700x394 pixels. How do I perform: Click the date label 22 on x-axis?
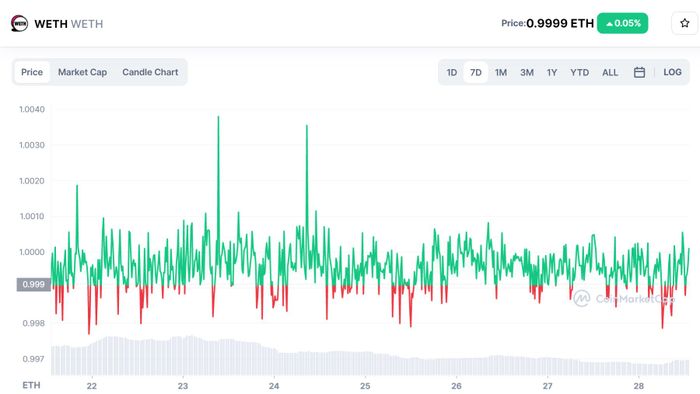coord(92,386)
